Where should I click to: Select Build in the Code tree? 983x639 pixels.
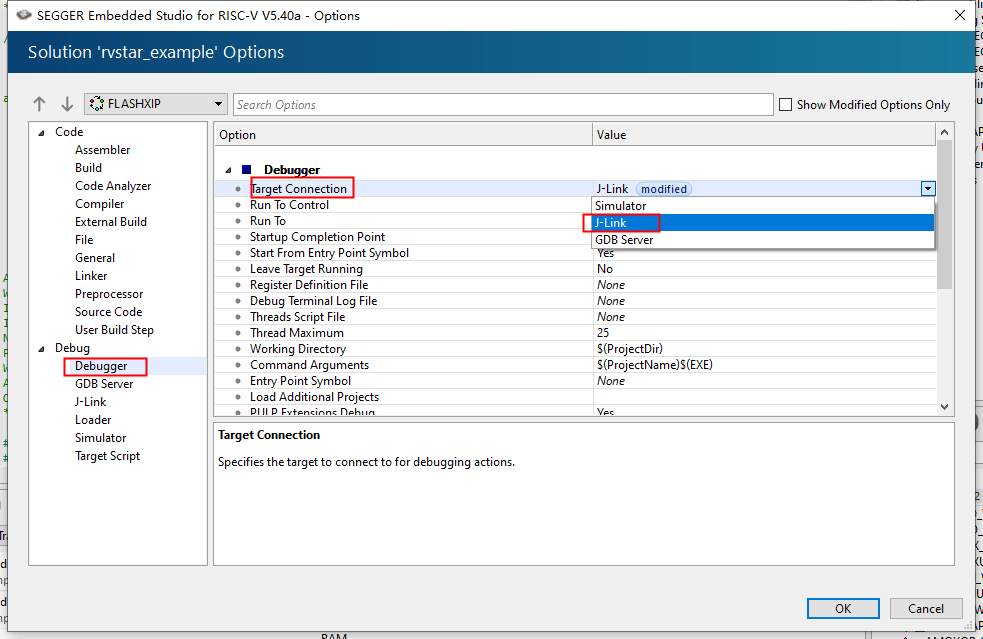click(88, 168)
